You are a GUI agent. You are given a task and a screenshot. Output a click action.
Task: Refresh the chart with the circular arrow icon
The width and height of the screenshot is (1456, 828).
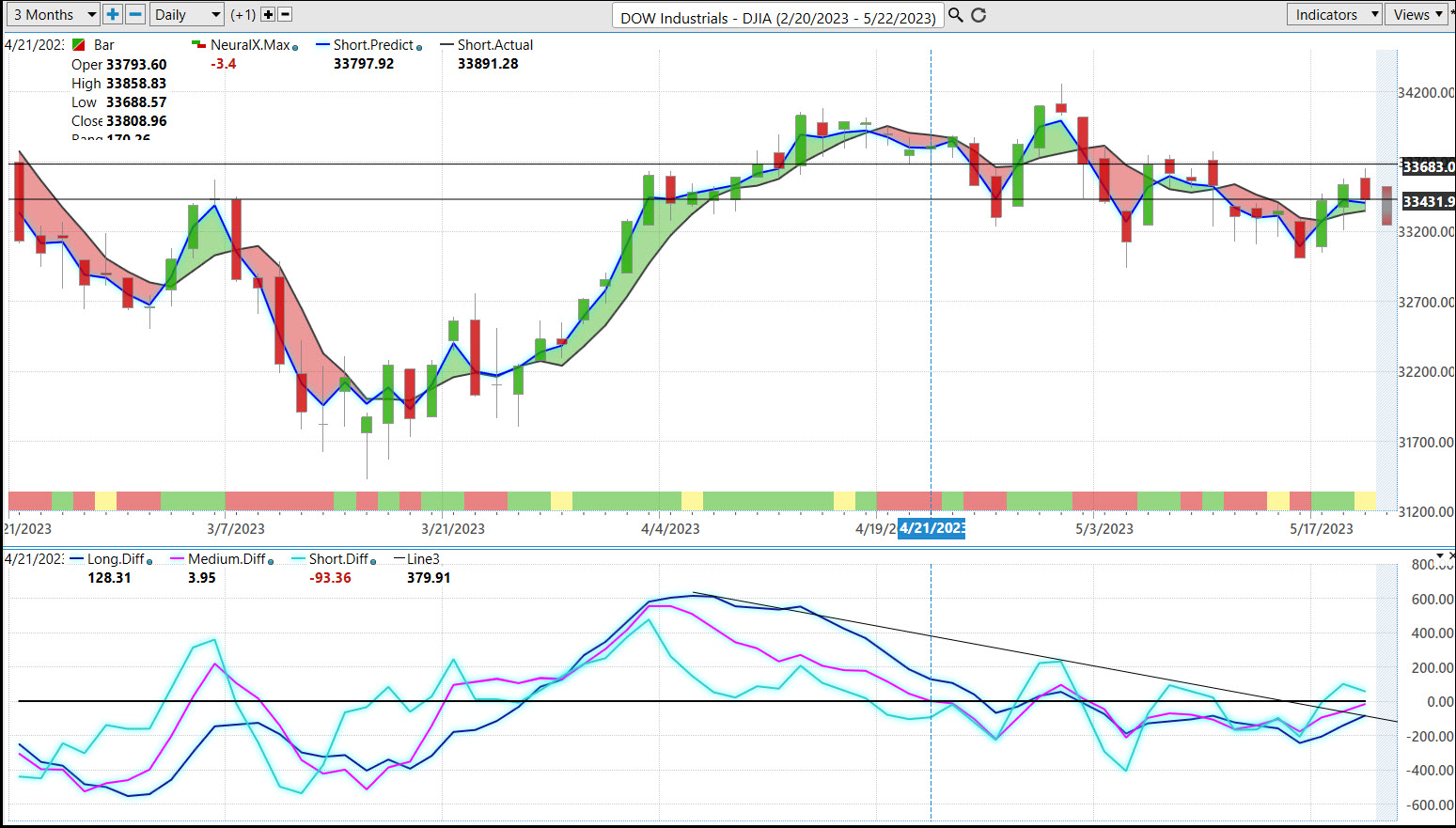[x=978, y=15]
